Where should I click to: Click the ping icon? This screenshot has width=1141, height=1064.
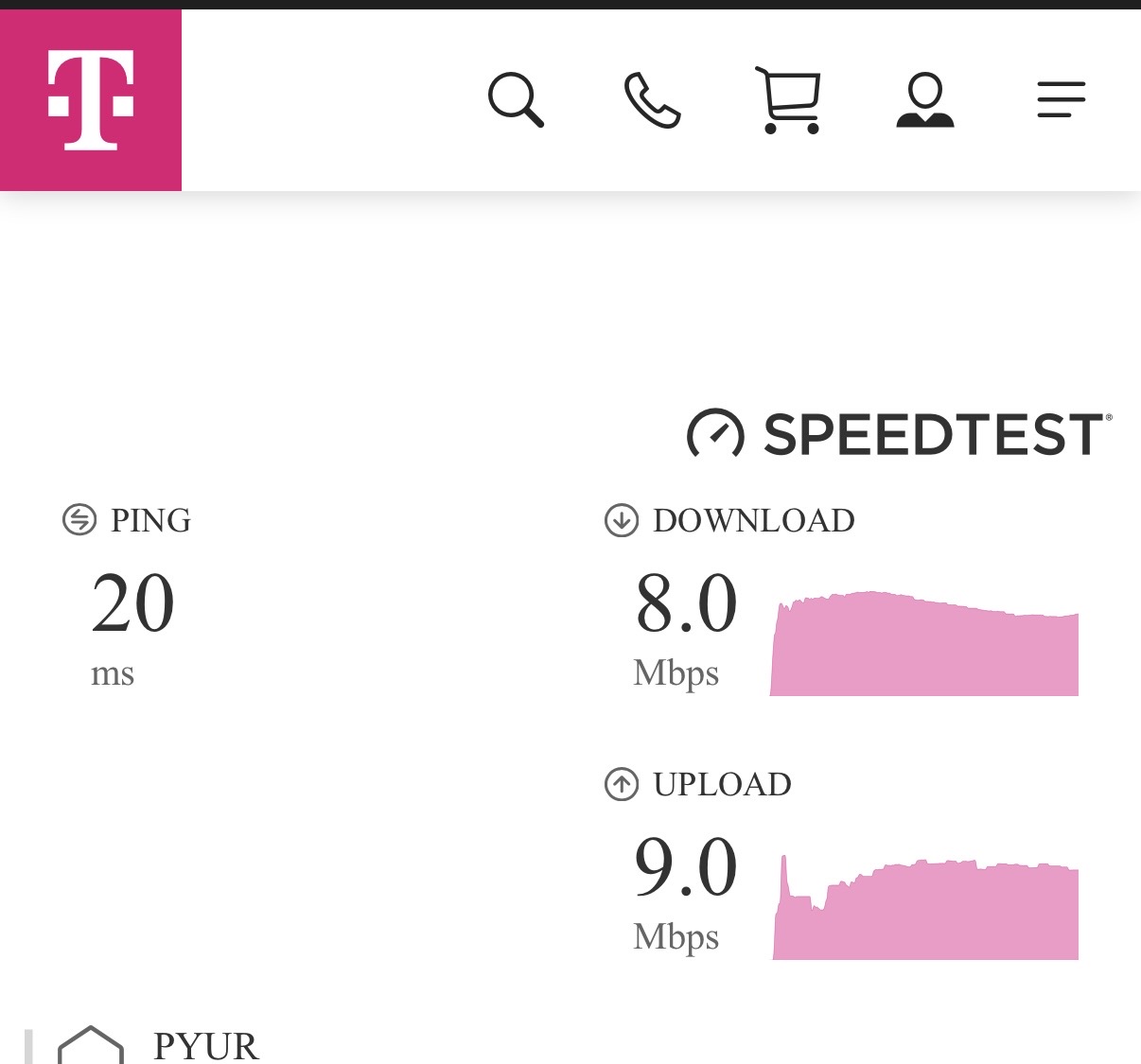click(x=79, y=519)
